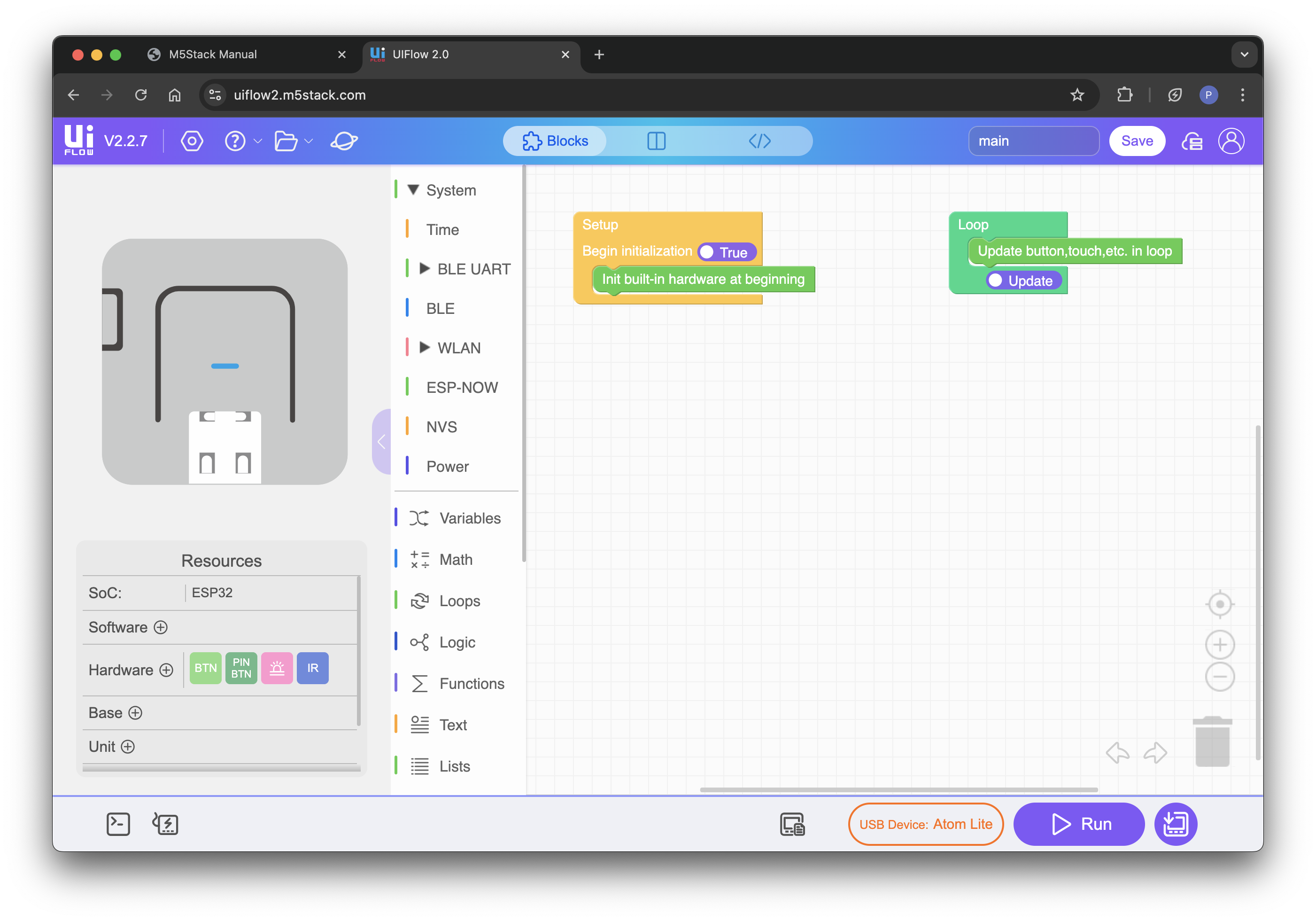Image resolution: width=1316 pixels, height=921 pixels.
Task: Redo the last block change
Action: click(x=1155, y=753)
